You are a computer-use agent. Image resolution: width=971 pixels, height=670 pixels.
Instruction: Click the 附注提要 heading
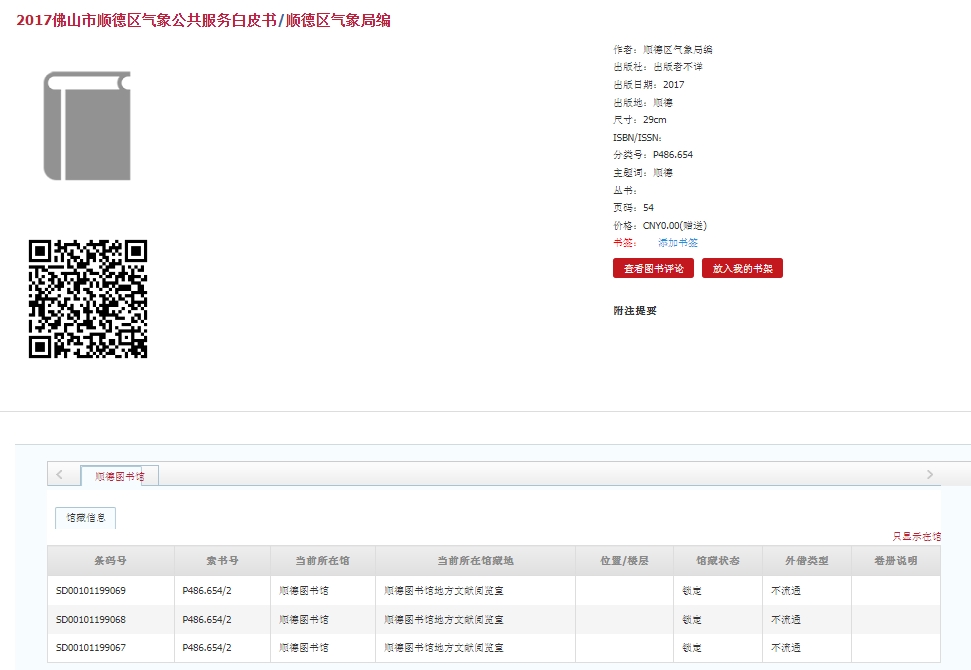click(x=635, y=311)
